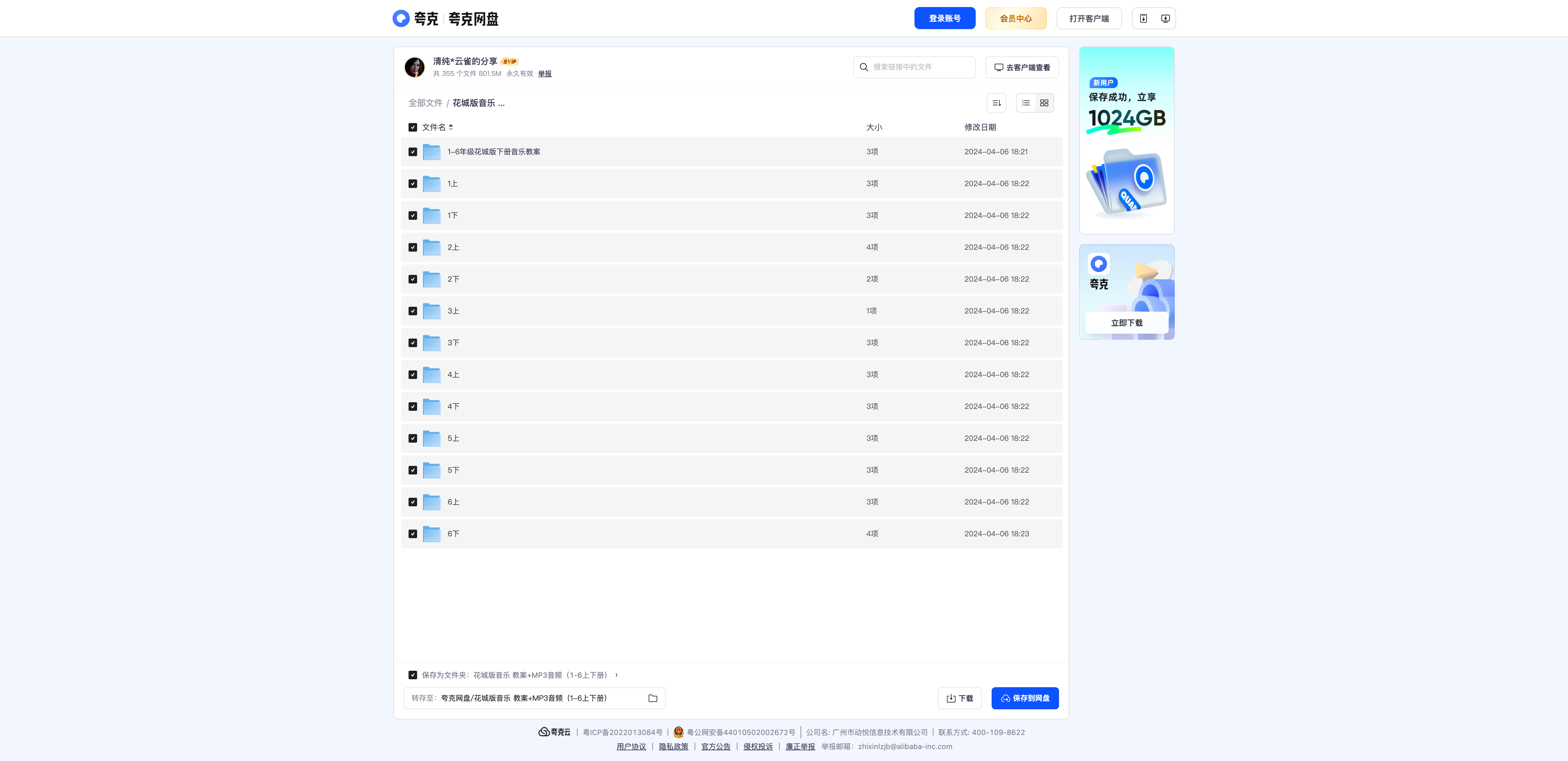Click folder icon of 4下
The height and width of the screenshot is (761, 1568).
[432, 406]
